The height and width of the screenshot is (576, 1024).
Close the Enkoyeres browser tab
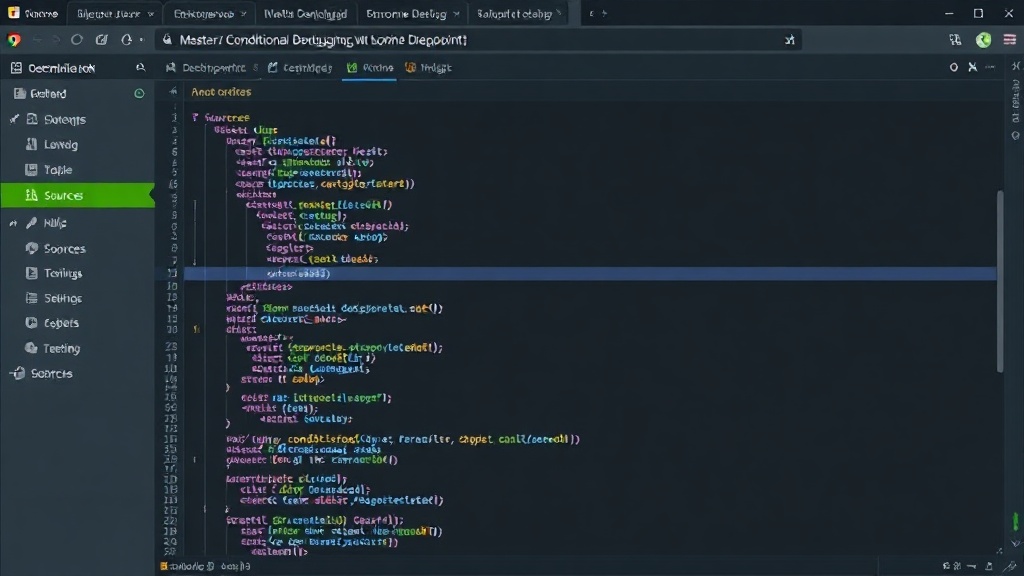244,14
